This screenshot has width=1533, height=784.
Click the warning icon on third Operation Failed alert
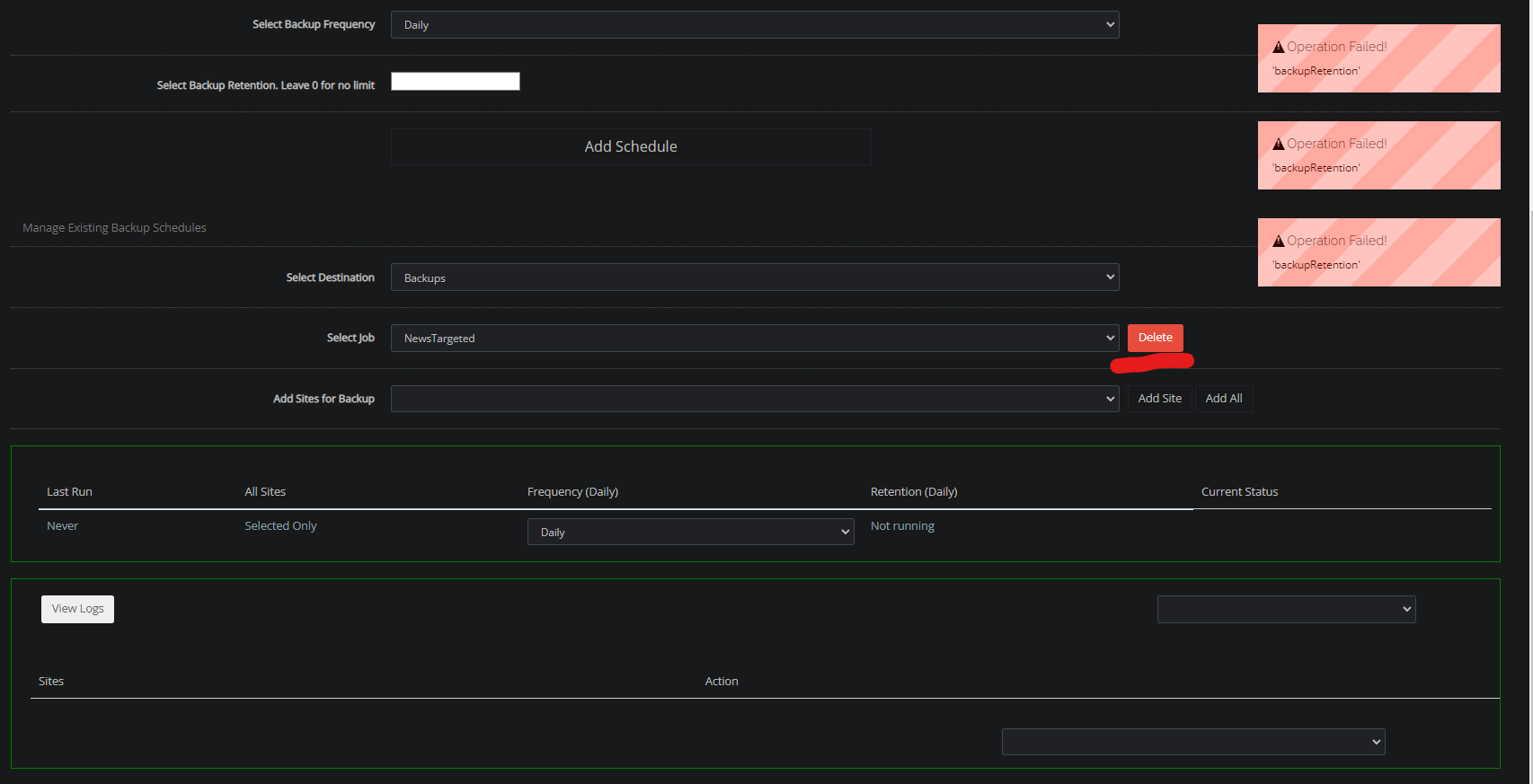1279,242
